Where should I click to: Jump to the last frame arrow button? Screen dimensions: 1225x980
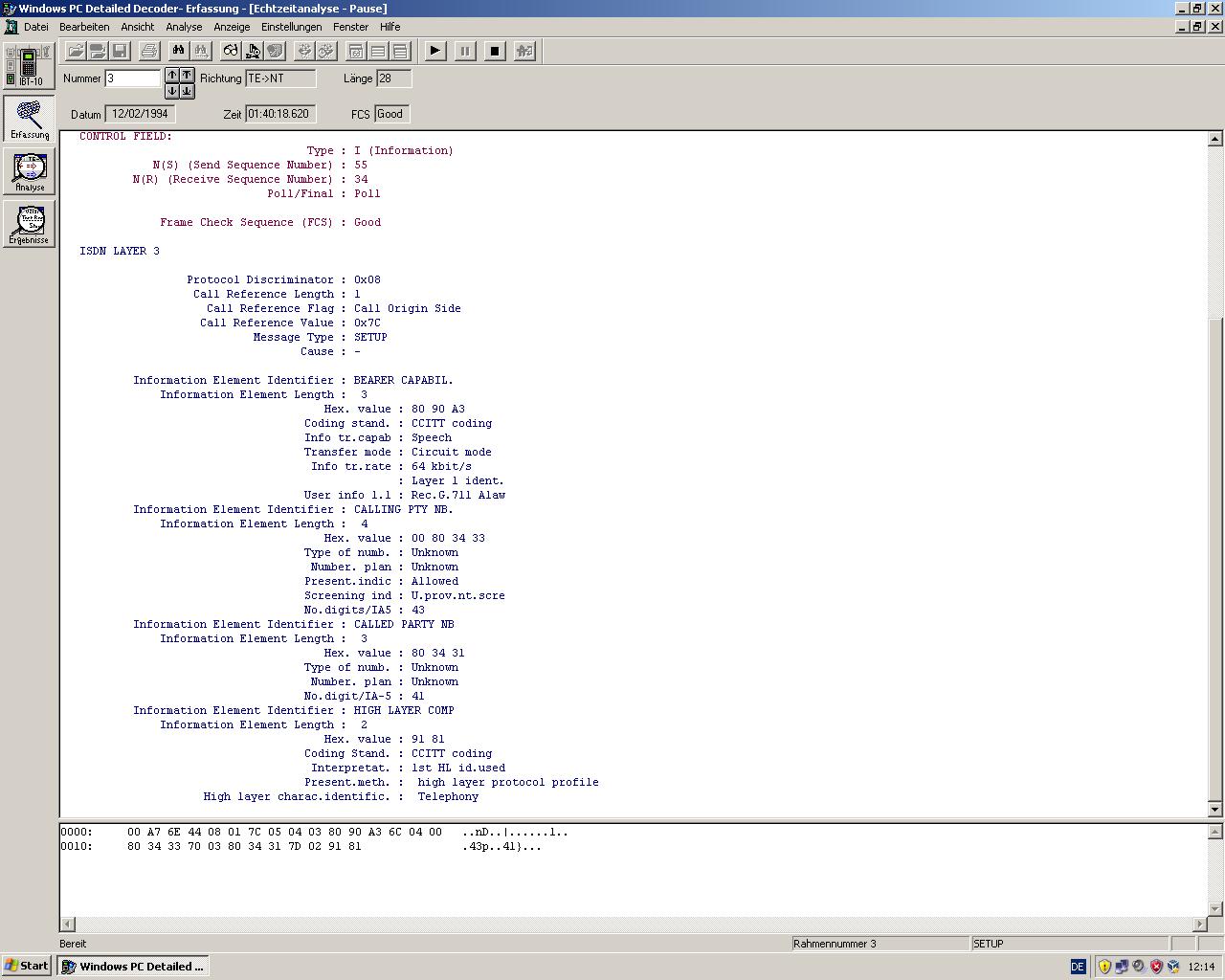(187, 91)
